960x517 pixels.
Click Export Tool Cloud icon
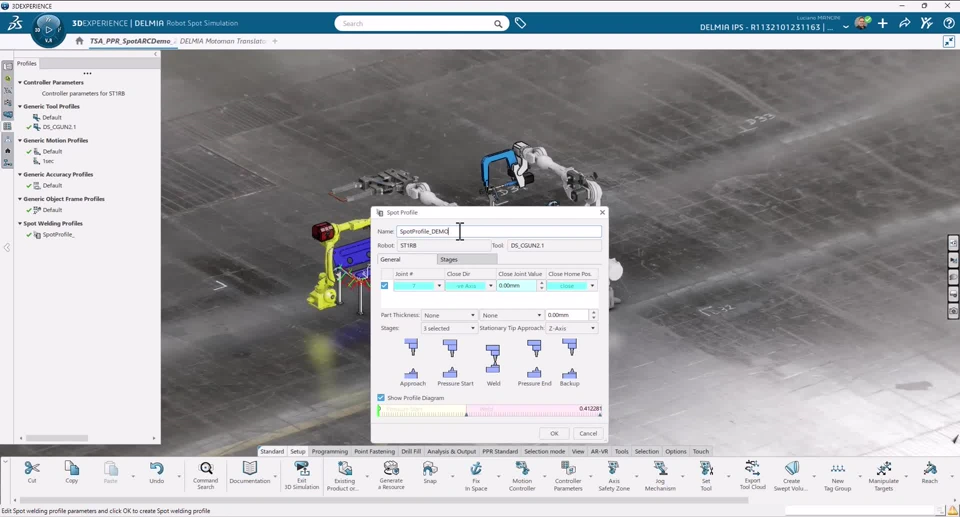click(x=752, y=468)
